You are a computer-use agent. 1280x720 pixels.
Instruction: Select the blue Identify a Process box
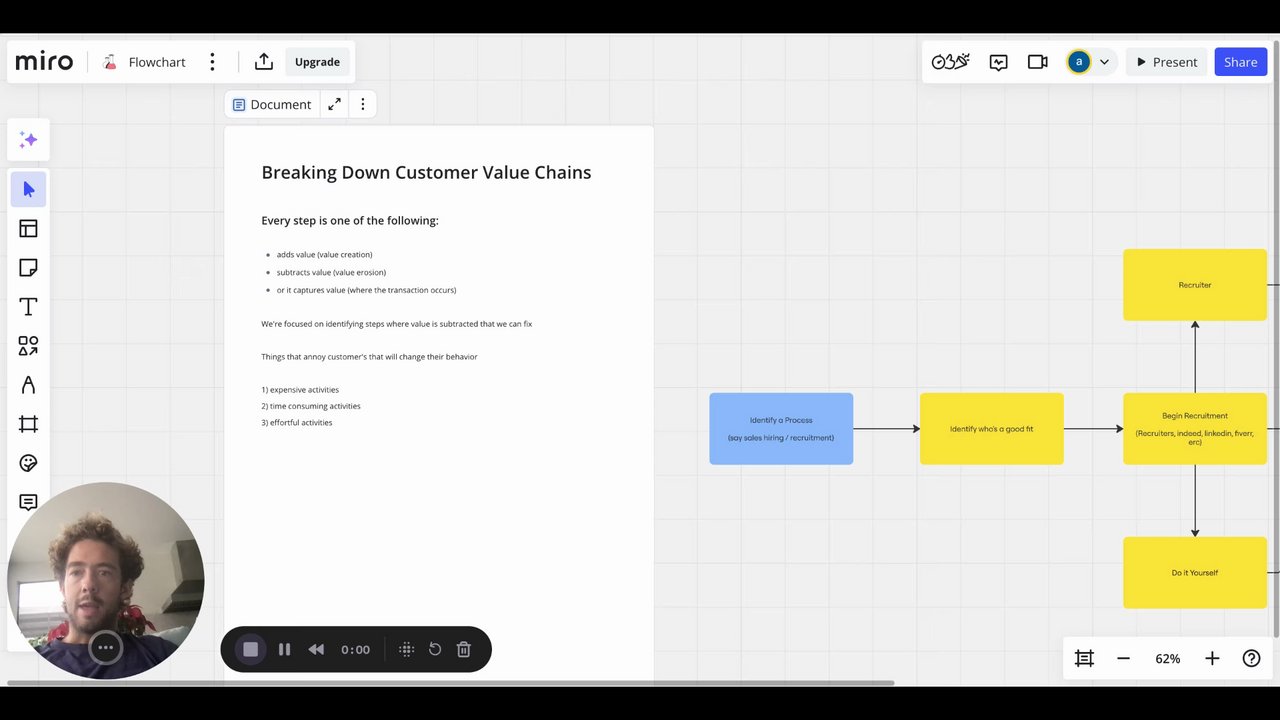coord(781,429)
